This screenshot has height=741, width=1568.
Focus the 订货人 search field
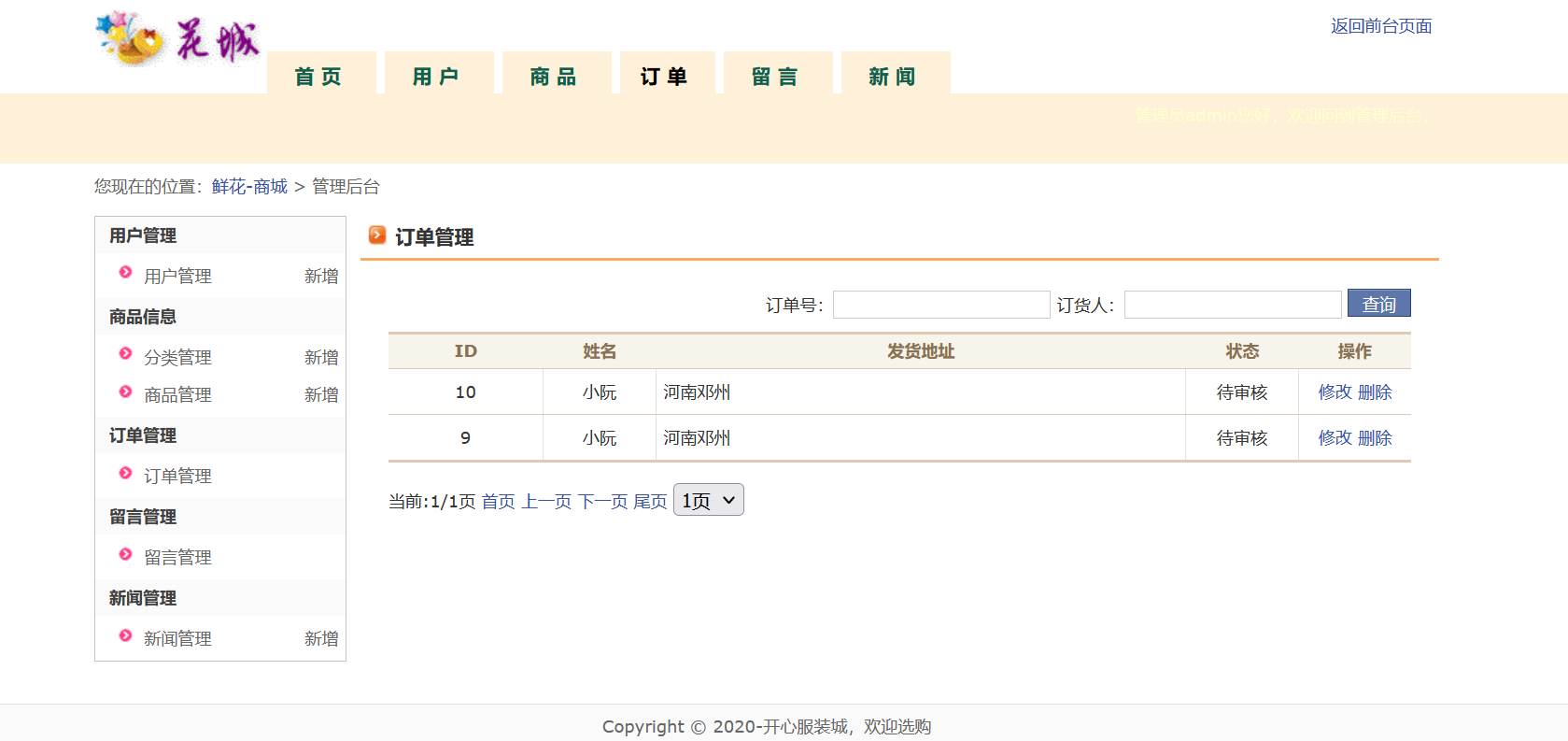click(1233, 305)
